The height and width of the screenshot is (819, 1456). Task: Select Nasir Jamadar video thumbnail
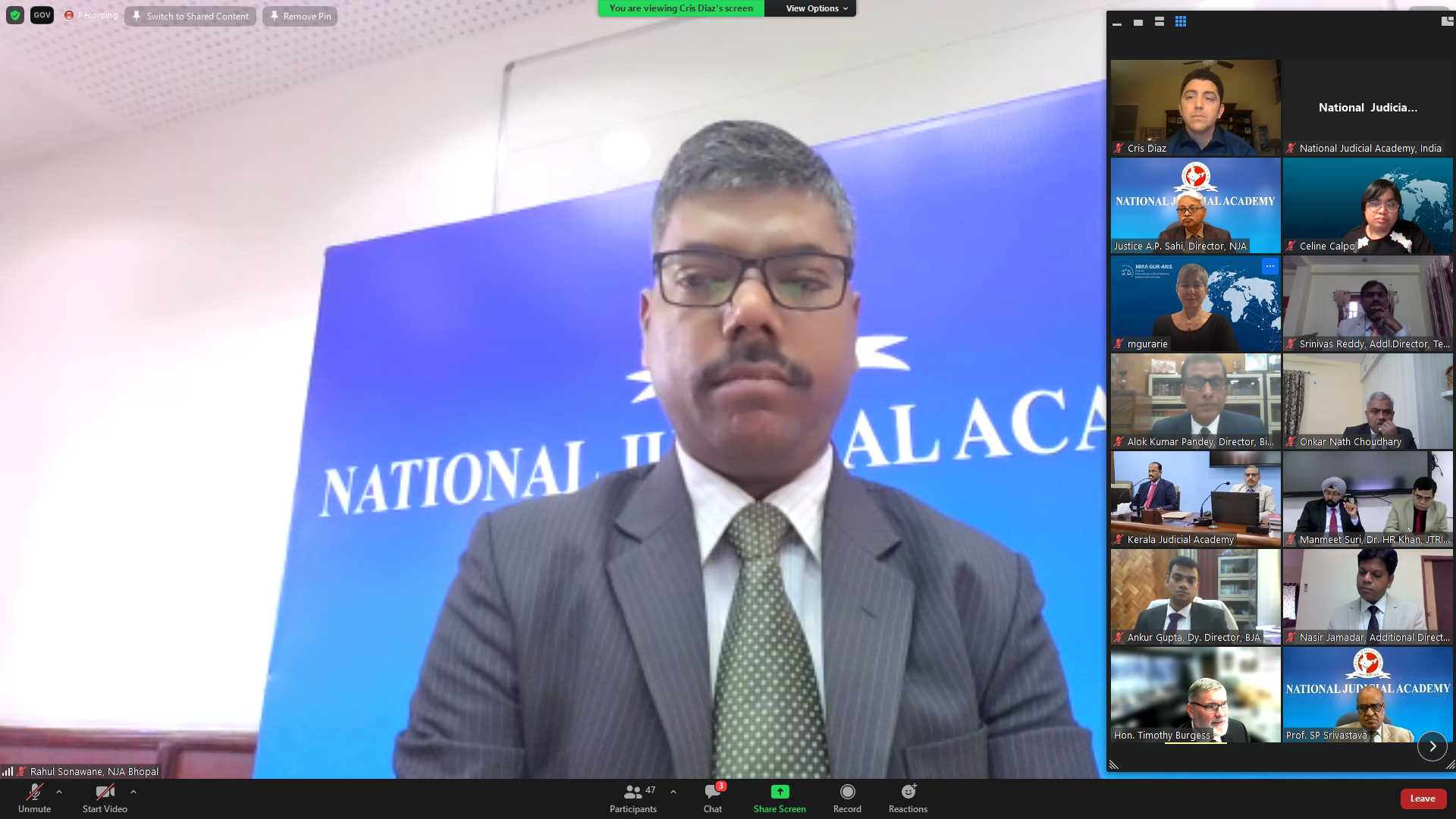(x=1368, y=597)
